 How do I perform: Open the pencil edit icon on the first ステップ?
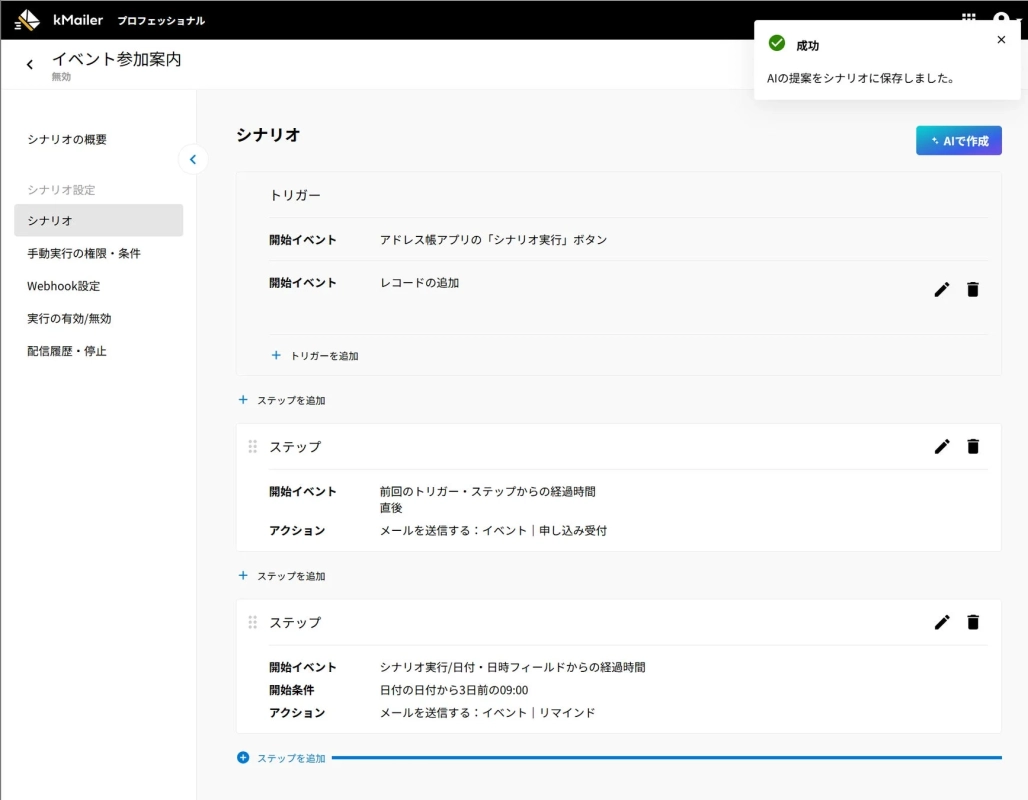coord(941,446)
